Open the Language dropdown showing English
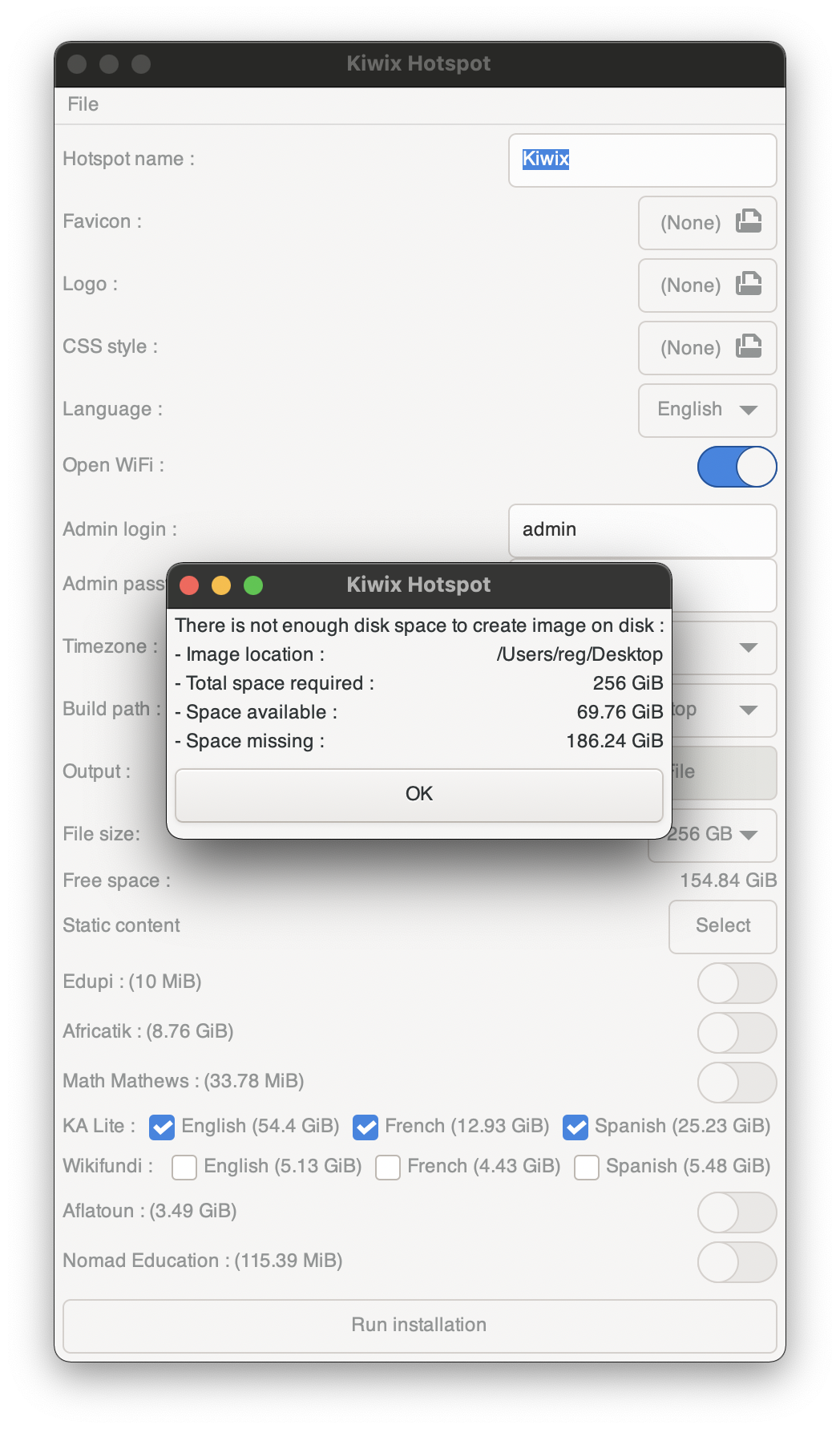This screenshot has height=1429, width=840. click(x=708, y=411)
